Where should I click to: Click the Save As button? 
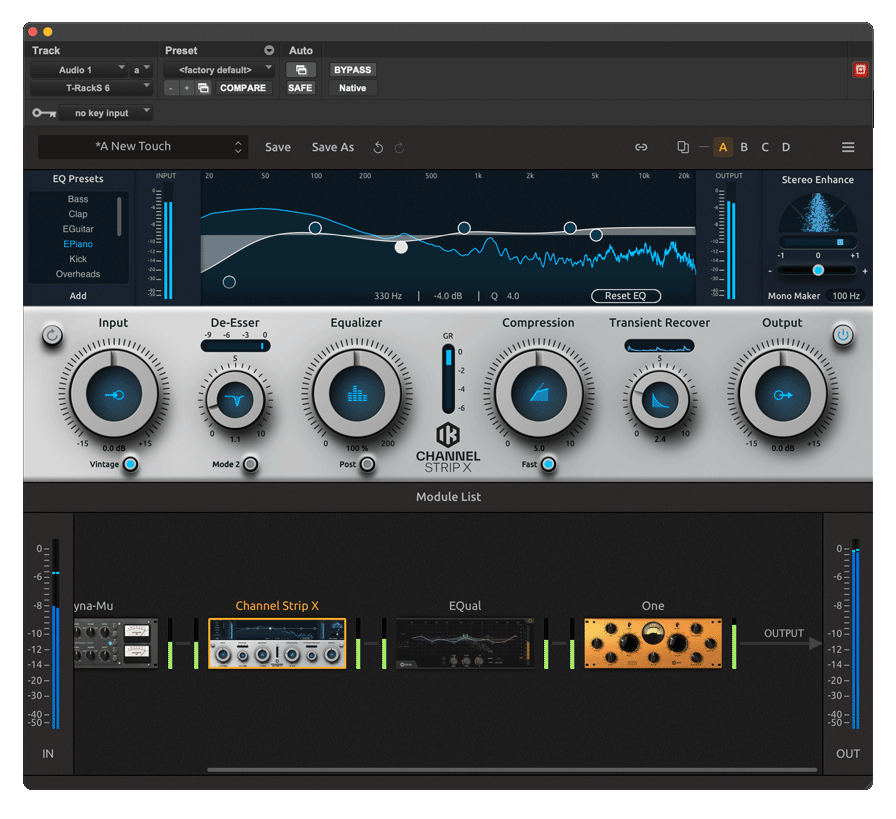[x=332, y=147]
